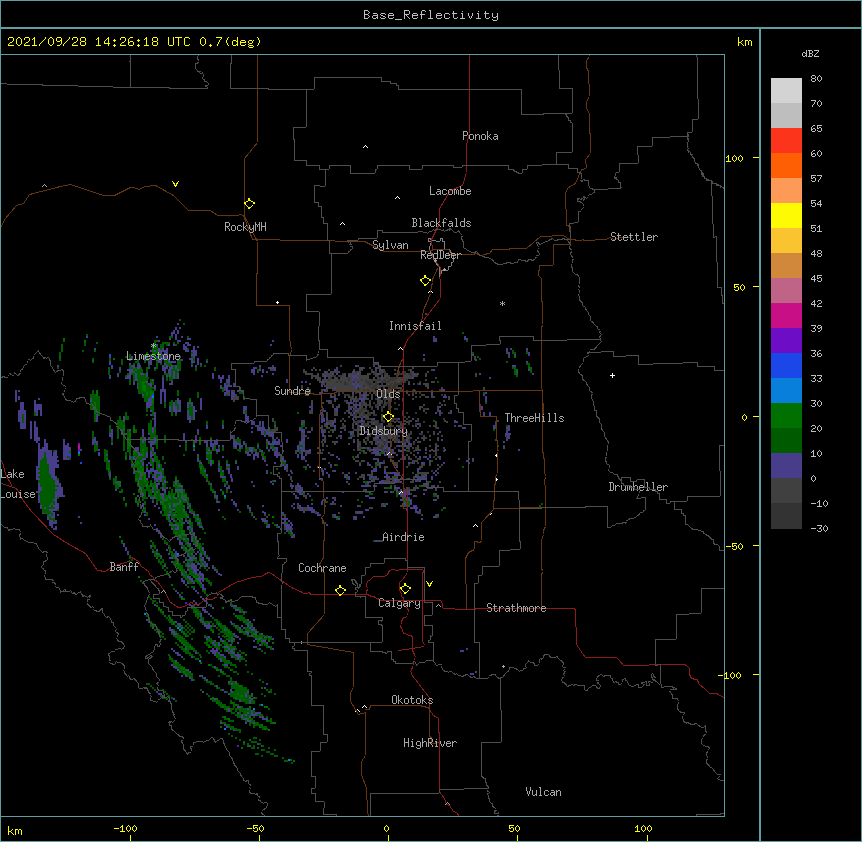Click the Didsbury town label

coord(383,431)
